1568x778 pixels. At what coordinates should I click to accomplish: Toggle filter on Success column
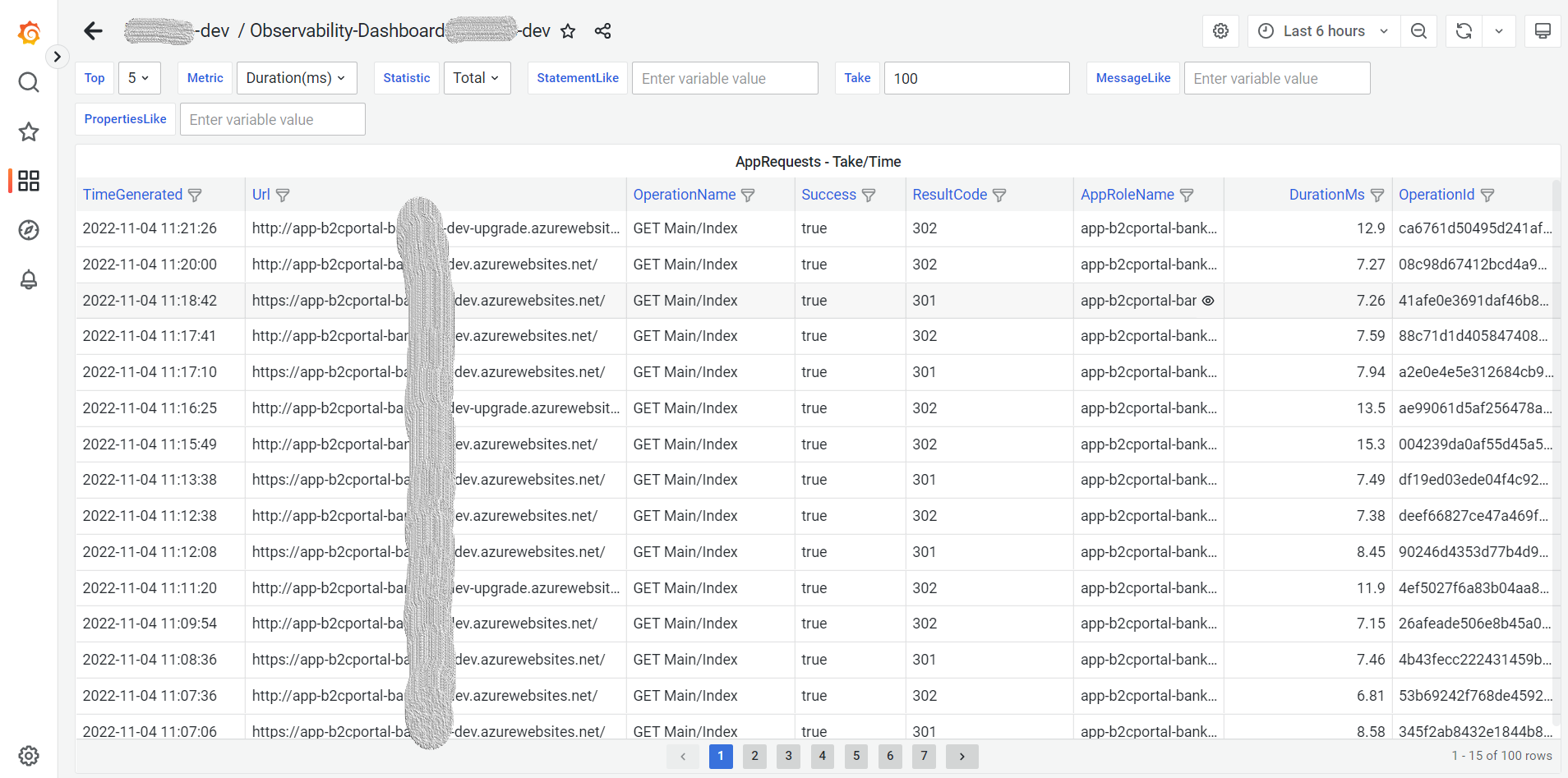click(869, 196)
